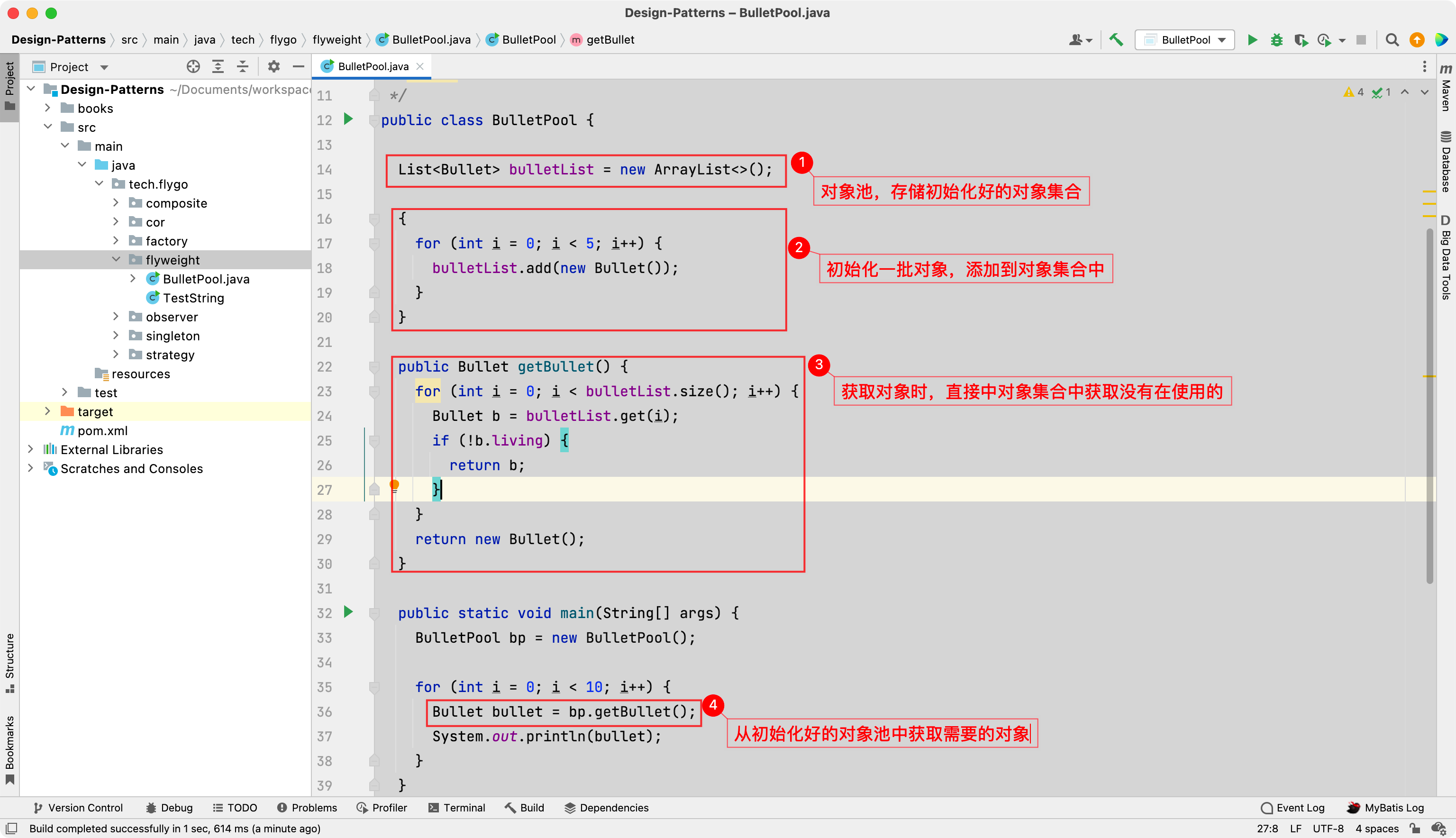Open the Terminal tool tab
Screen dimensions: 1456x838
(x=457, y=808)
